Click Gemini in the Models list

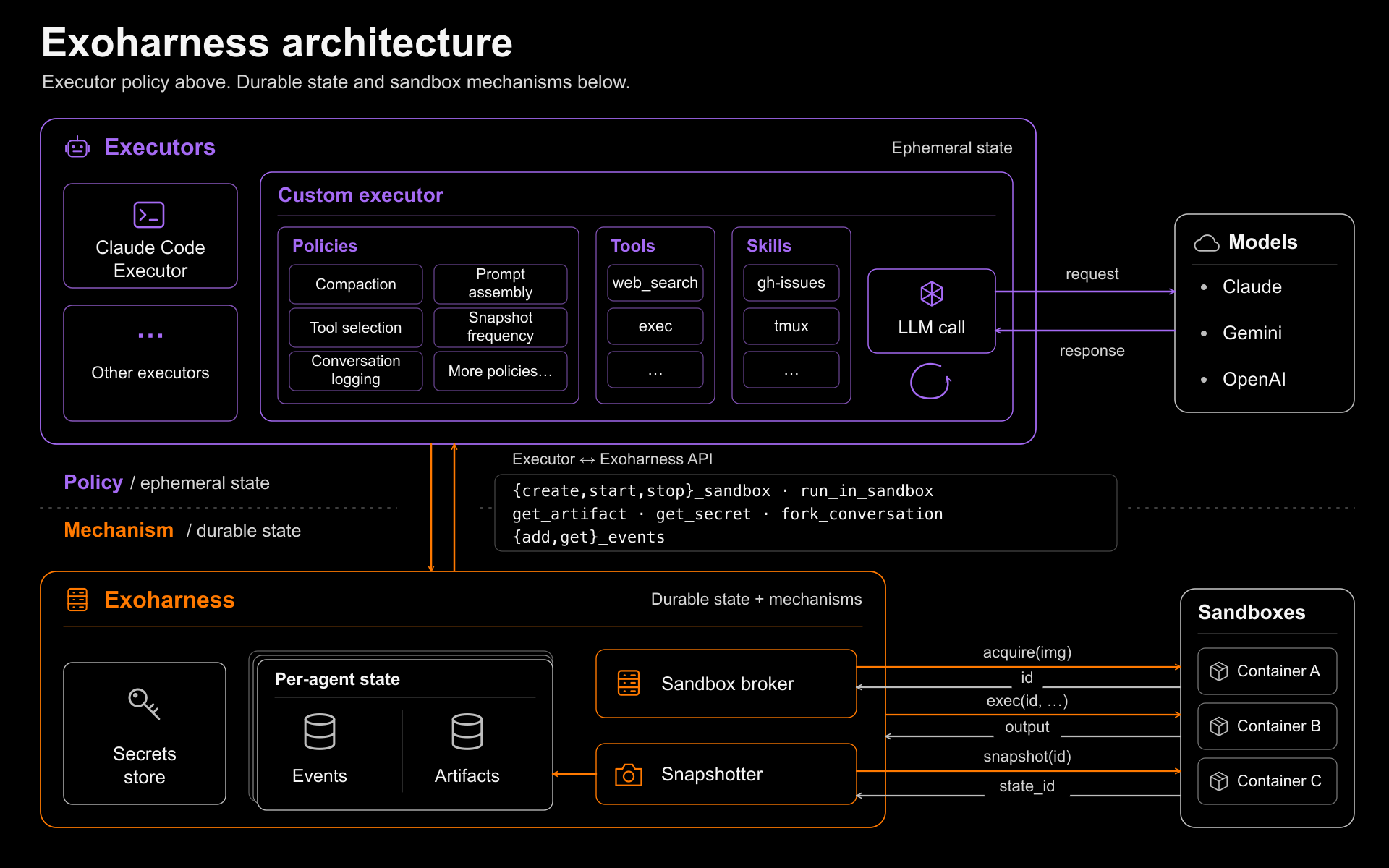1252,333
